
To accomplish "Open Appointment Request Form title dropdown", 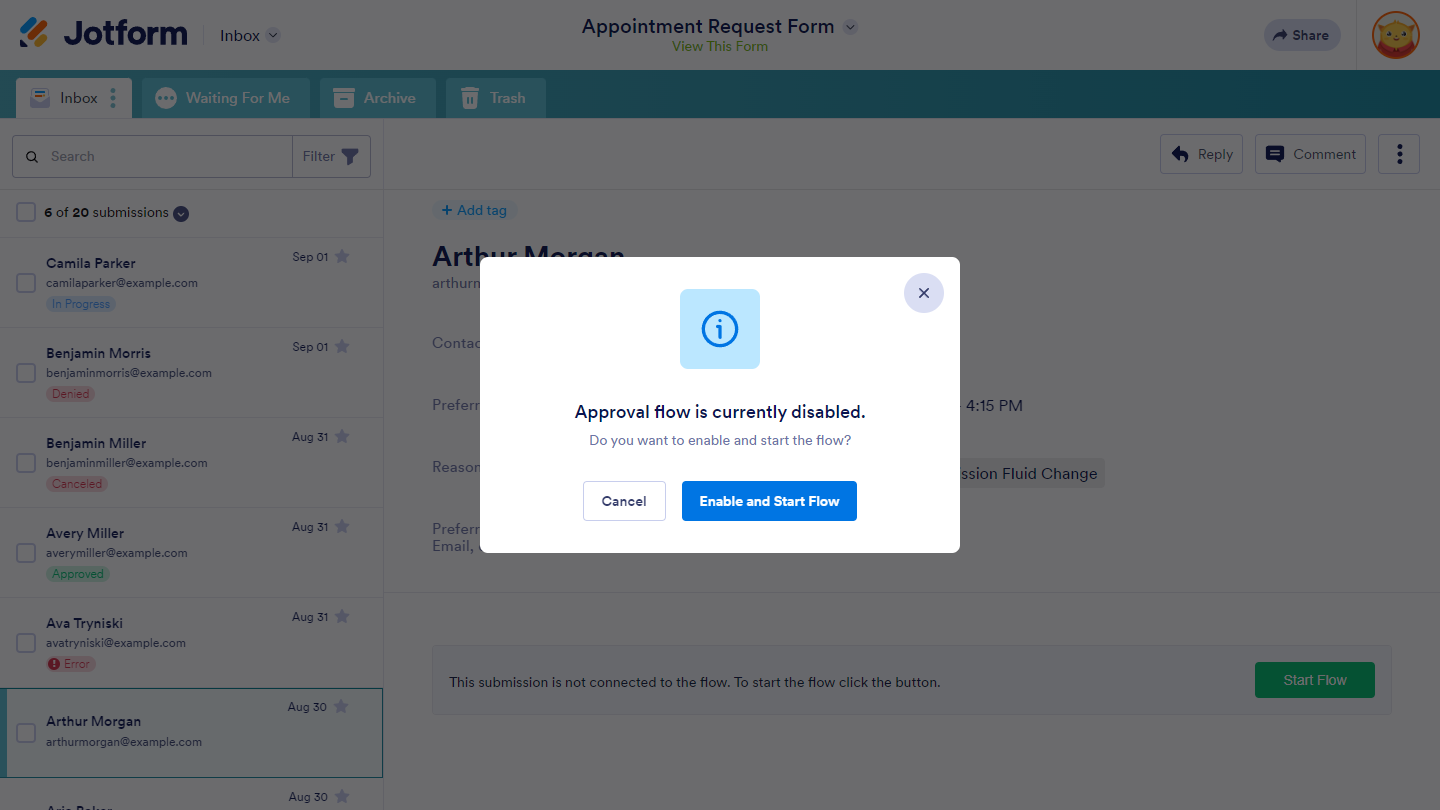I will click(850, 27).
